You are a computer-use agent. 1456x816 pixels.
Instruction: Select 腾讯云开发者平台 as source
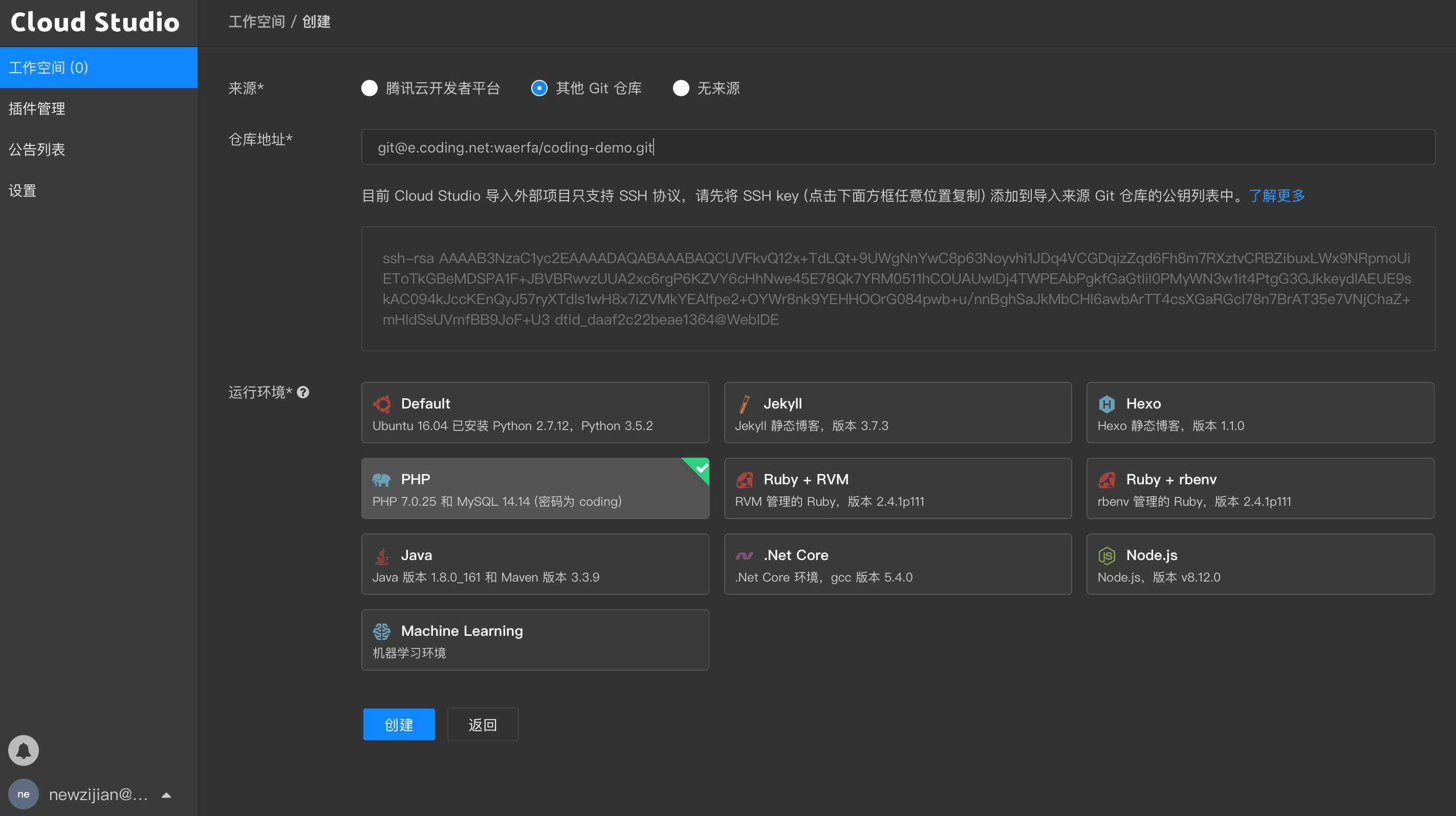[x=369, y=88]
